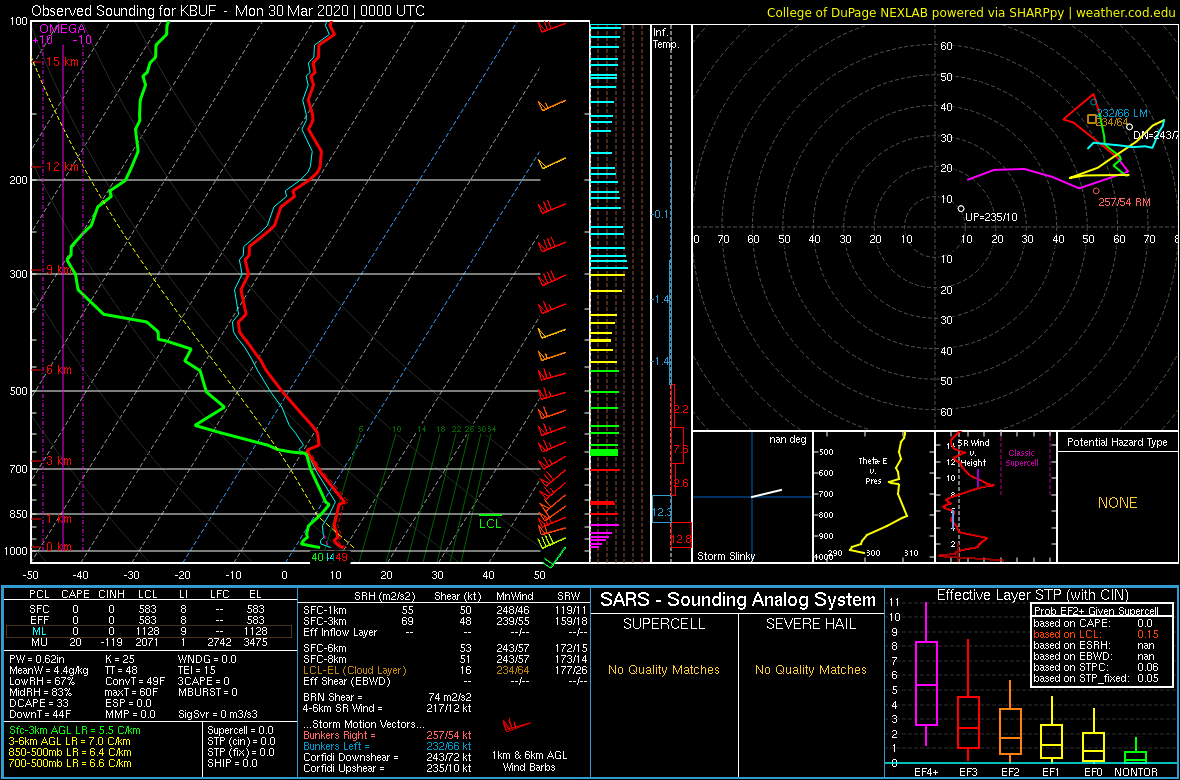The width and height of the screenshot is (1180, 780).
Task: Click the red wind barb beside Bunkers Right
Action: 515,726
